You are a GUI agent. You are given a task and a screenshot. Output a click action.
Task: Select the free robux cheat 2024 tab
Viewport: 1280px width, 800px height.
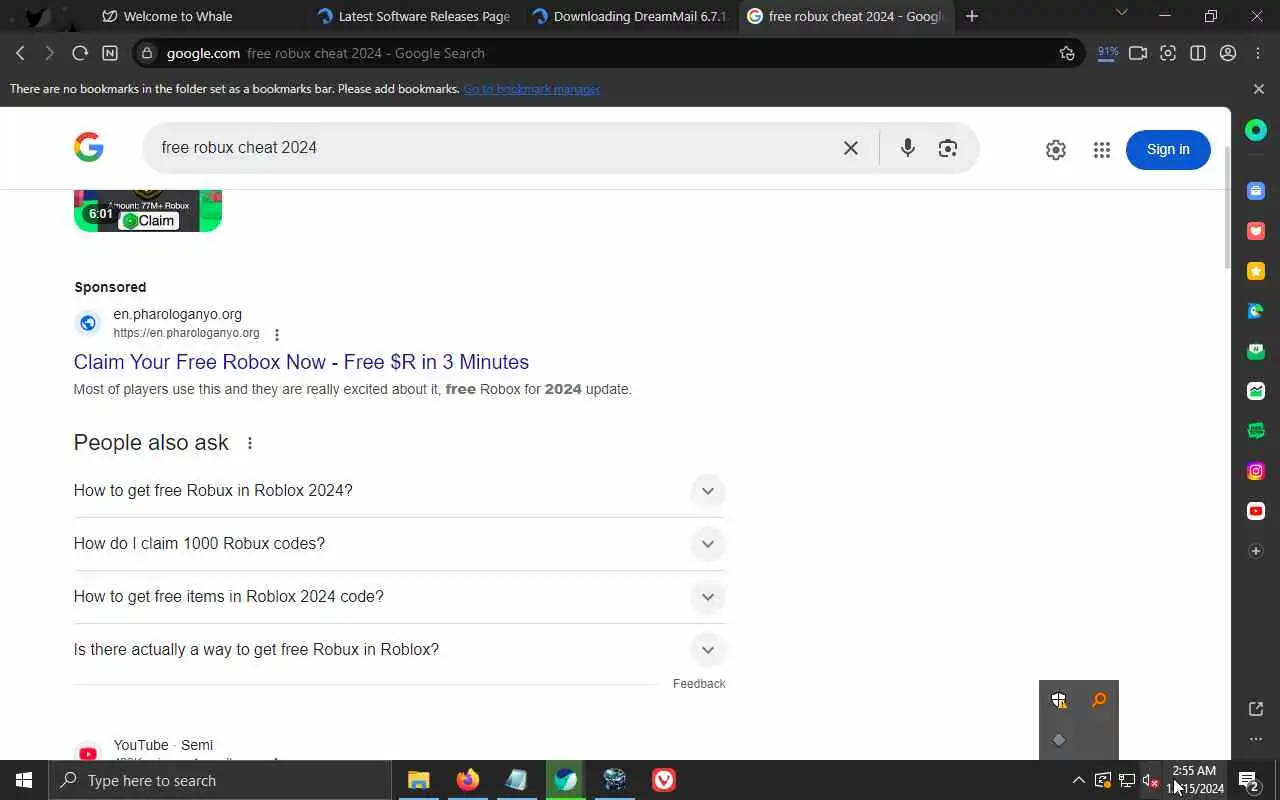point(846,16)
